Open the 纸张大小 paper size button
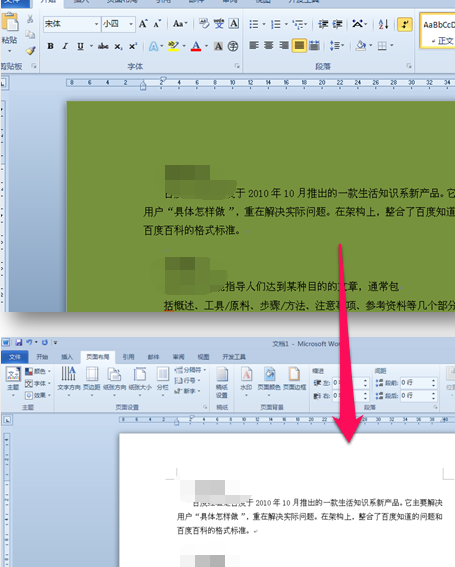Screen dimensions: 455x567 pyautogui.click(x=140, y=381)
